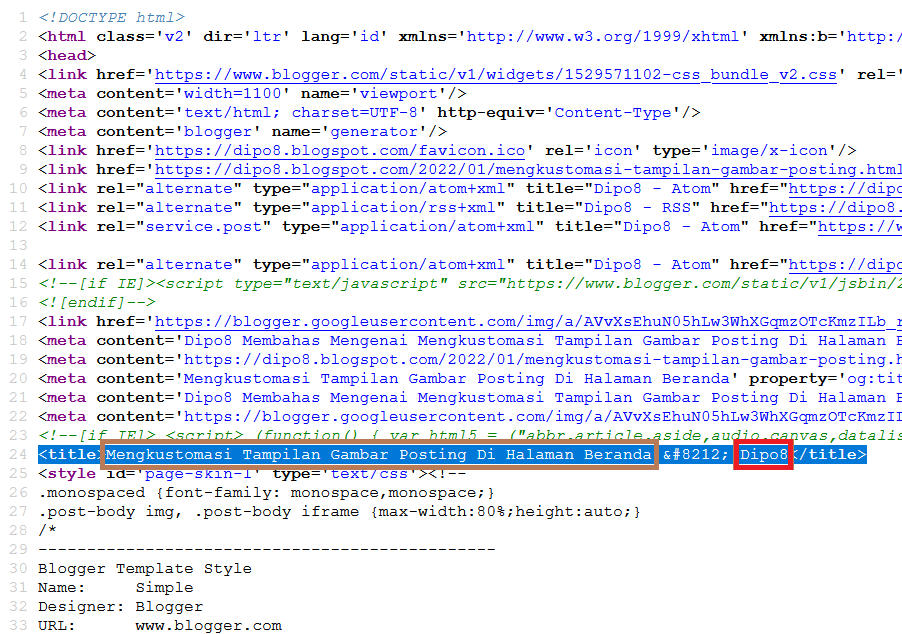This screenshot has width=902, height=634.
Task: Click 'Blogger Template Style' text
Action: pyautogui.click(x=145, y=569)
